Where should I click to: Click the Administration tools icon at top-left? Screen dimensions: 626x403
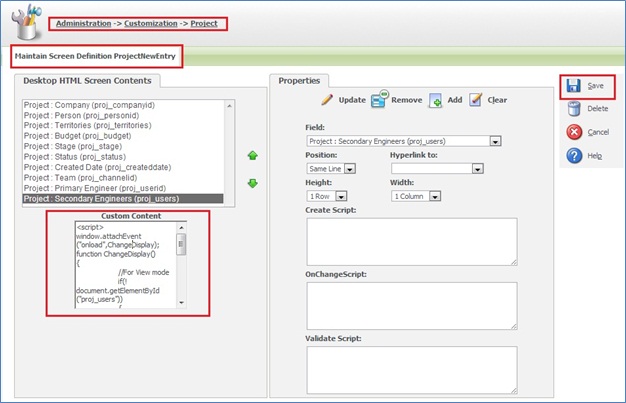[26, 22]
